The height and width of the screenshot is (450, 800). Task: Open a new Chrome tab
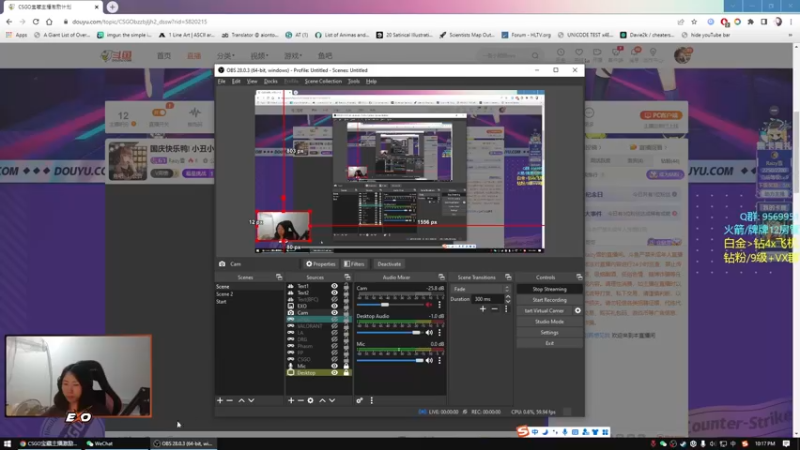[x=112, y=7]
